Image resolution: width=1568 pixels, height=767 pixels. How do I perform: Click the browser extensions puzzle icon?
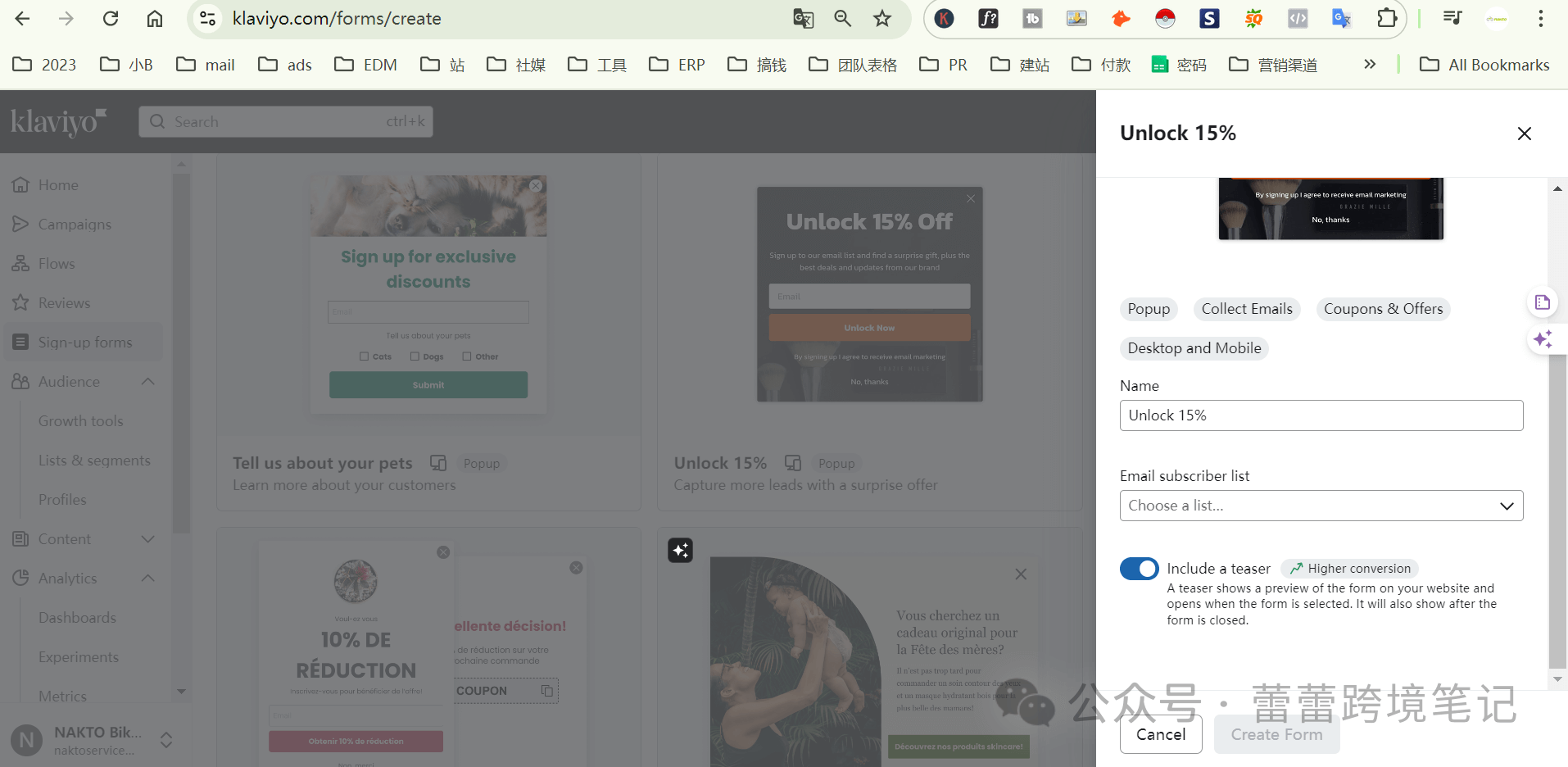(x=1386, y=18)
